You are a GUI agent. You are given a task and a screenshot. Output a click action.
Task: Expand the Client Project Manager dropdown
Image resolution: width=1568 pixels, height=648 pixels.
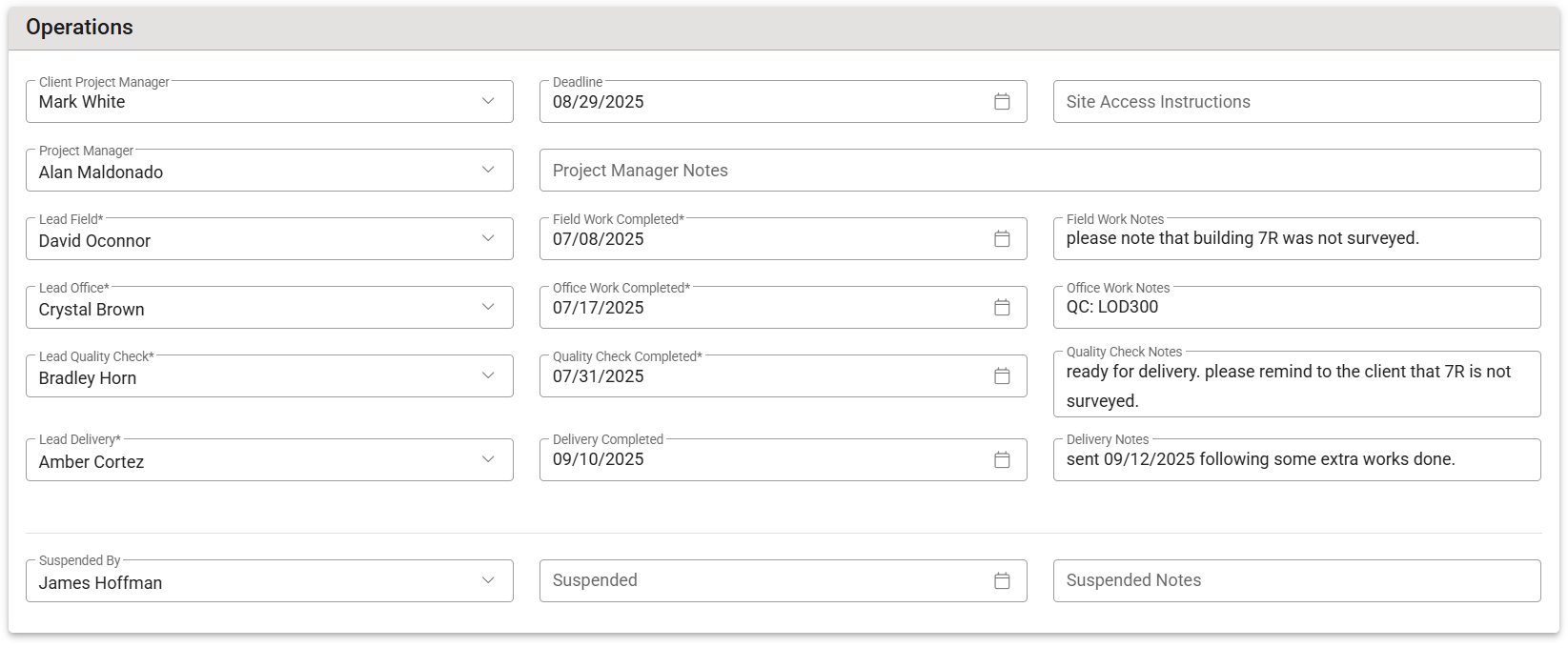(x=488, y=102)
